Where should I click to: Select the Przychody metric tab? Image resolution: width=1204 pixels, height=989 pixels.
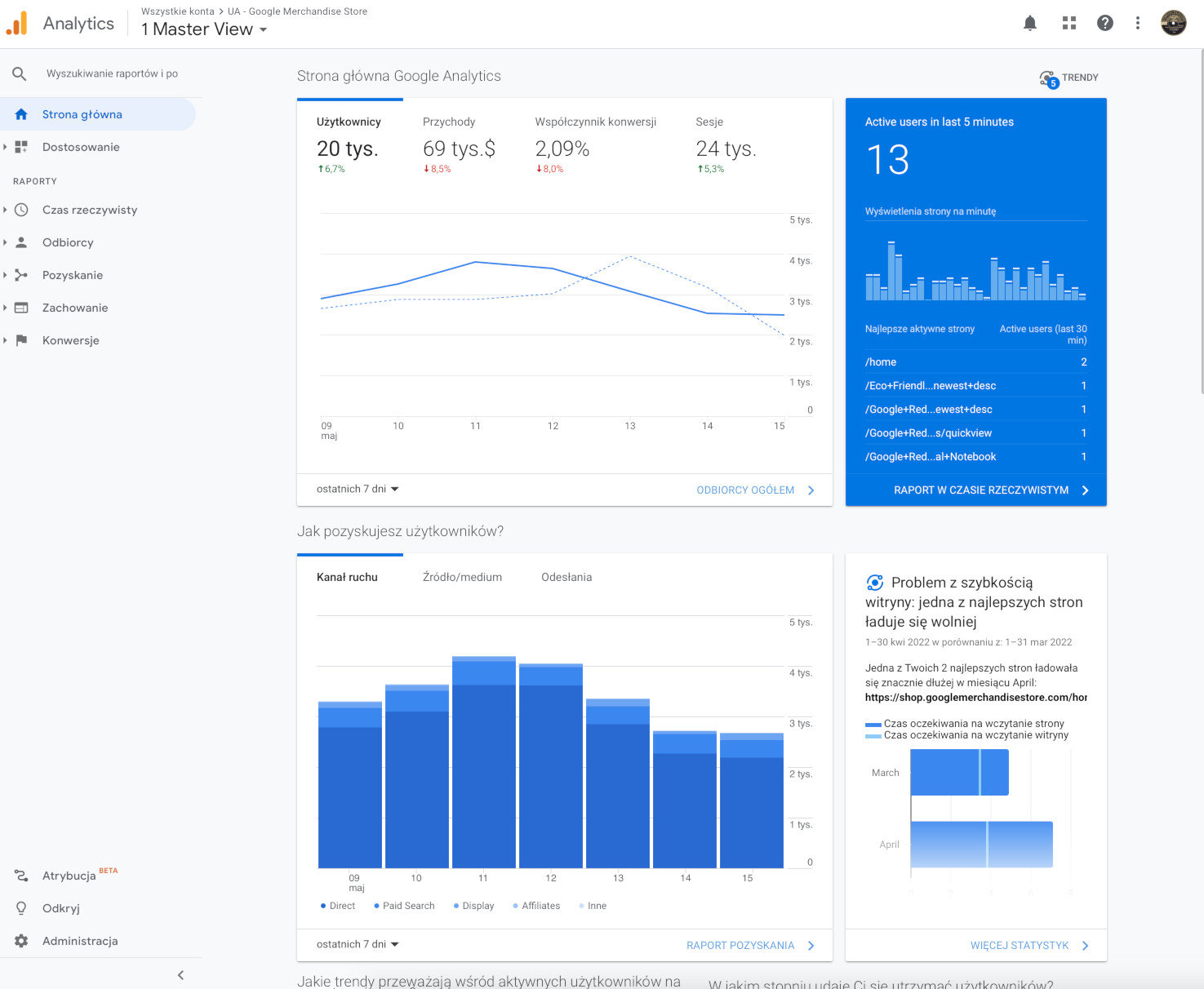(459, 144)
